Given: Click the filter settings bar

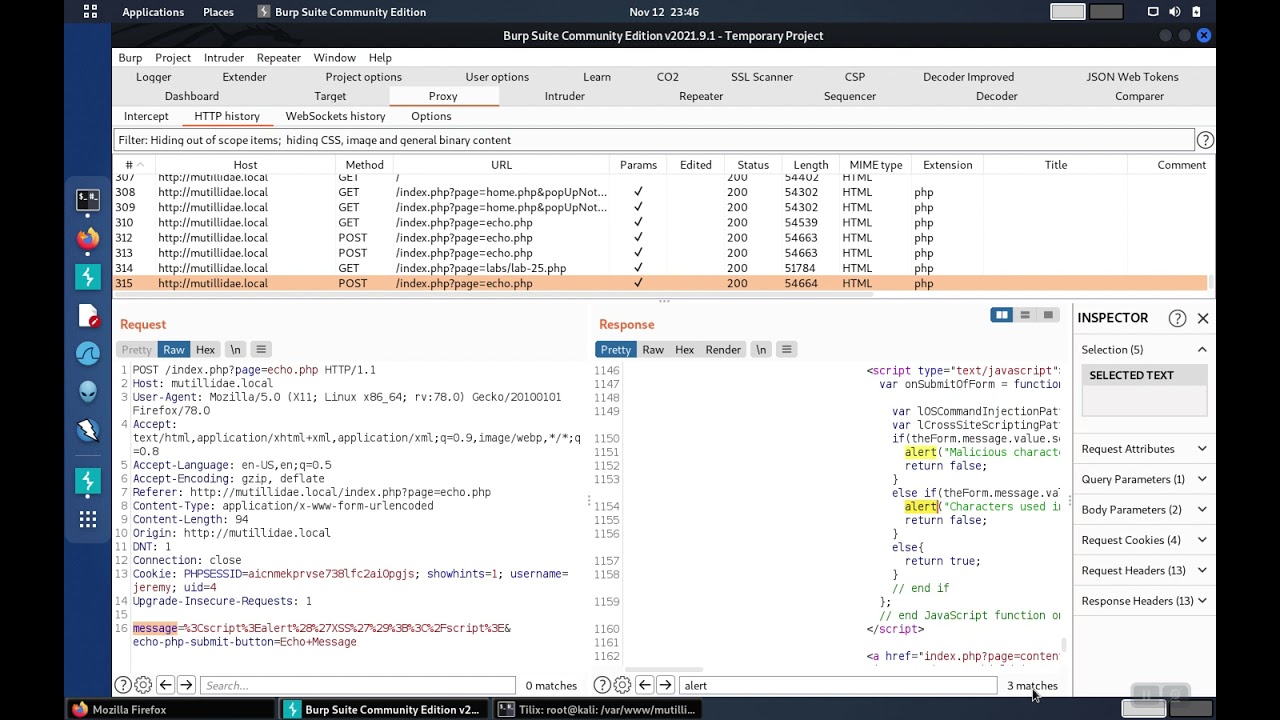Looking at the screenshot, I should click(655, 140).
